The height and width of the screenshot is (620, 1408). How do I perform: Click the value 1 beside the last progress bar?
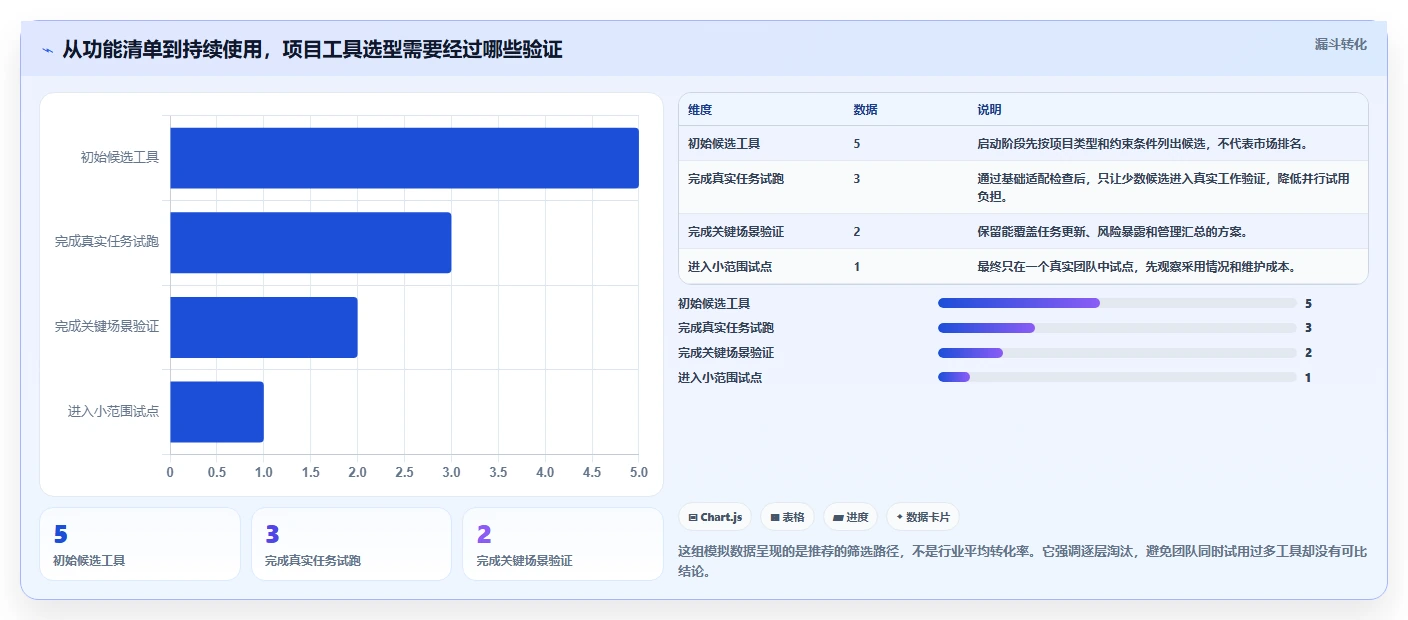point(1308,377)
